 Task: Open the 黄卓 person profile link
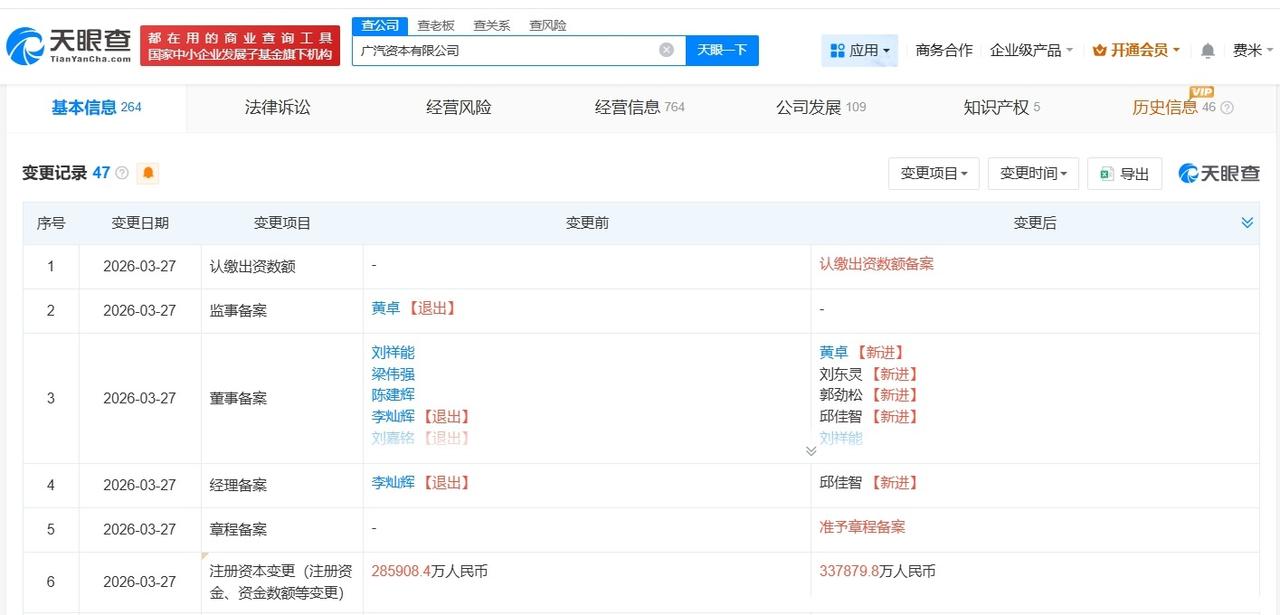tap(386, 308)
